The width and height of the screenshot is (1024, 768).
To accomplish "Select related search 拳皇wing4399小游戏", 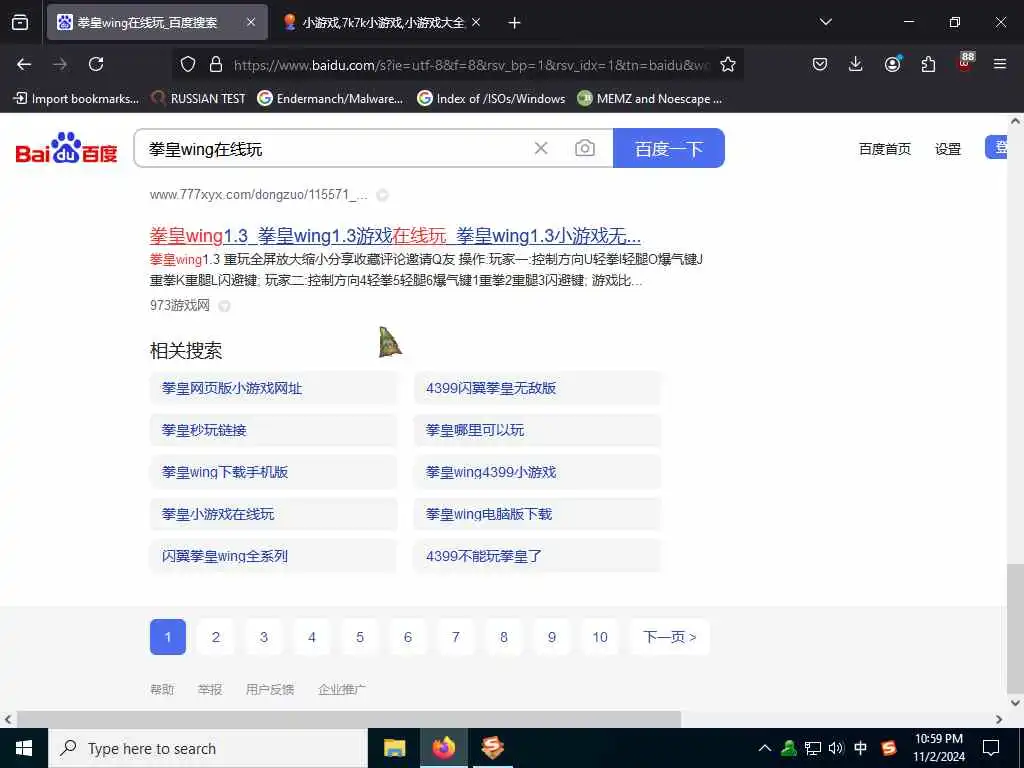I will (x=537, y=472).
